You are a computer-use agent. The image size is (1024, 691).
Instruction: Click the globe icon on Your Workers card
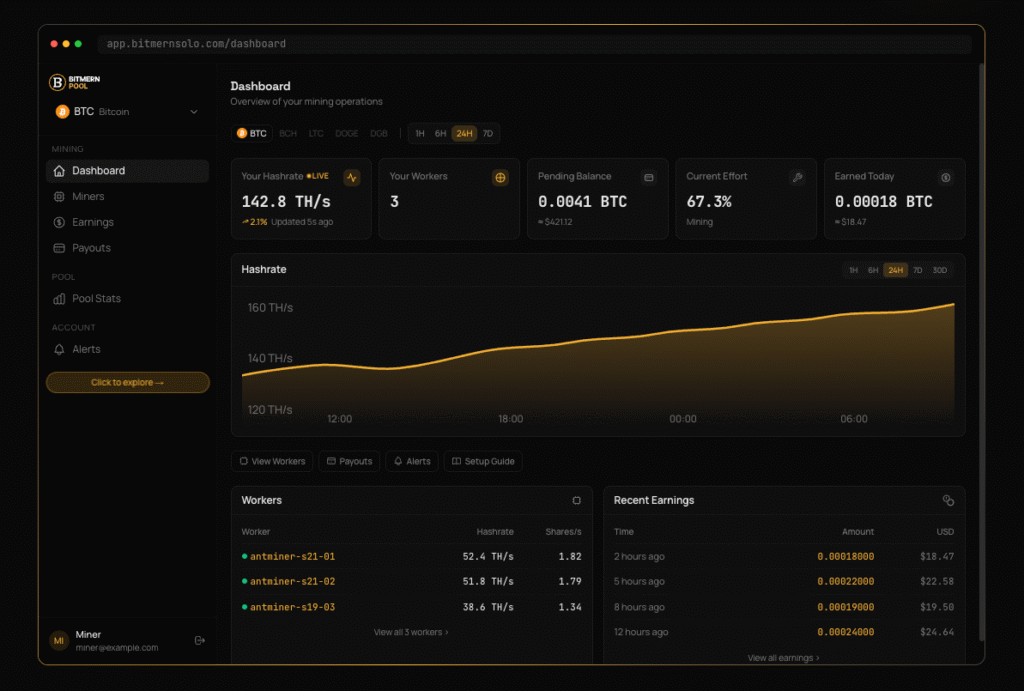click(x=500, y=177)
